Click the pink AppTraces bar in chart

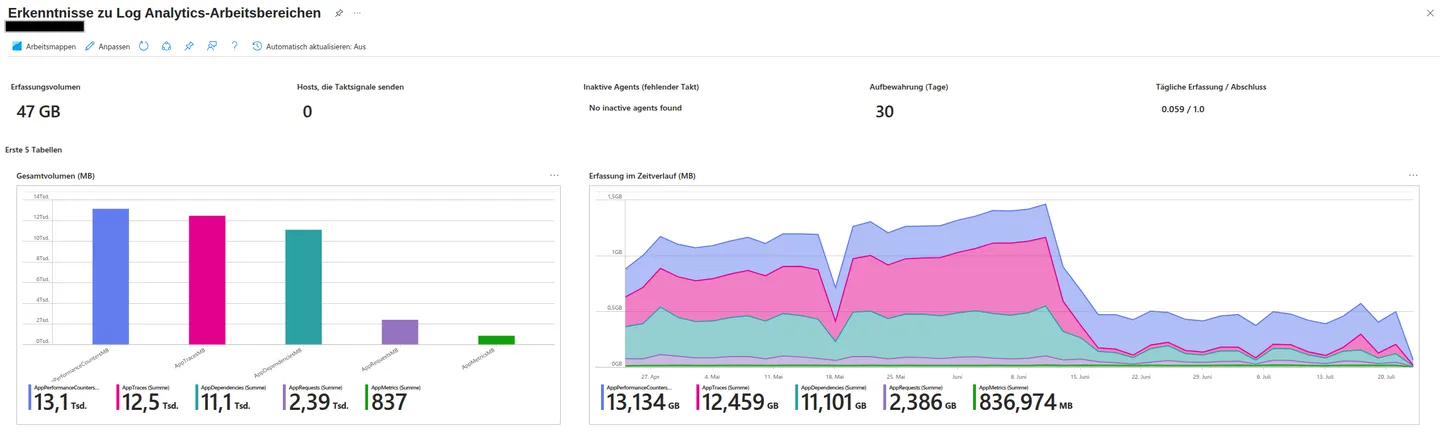coord(207,280)
